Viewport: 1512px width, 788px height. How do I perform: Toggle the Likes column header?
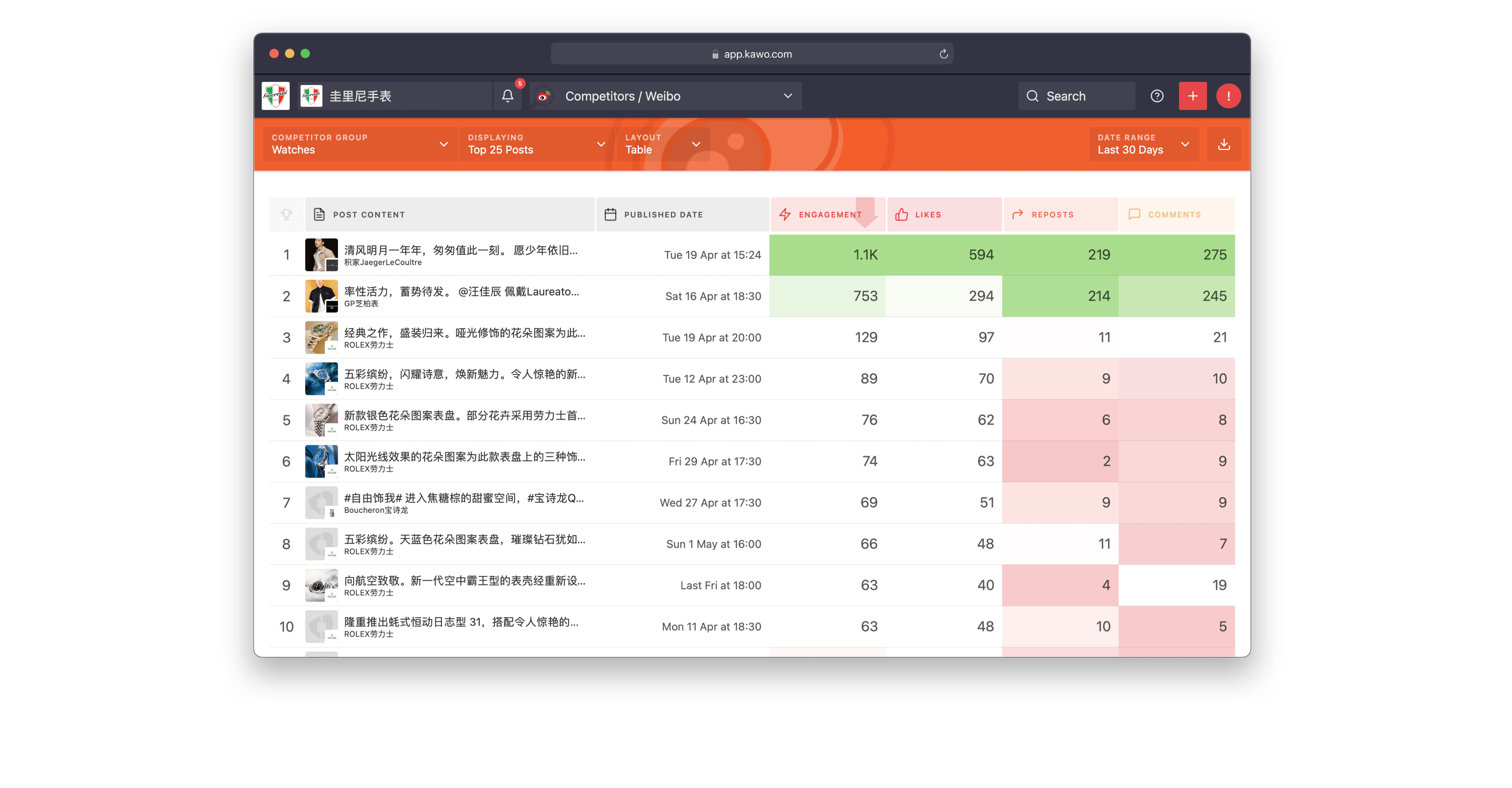940,214
